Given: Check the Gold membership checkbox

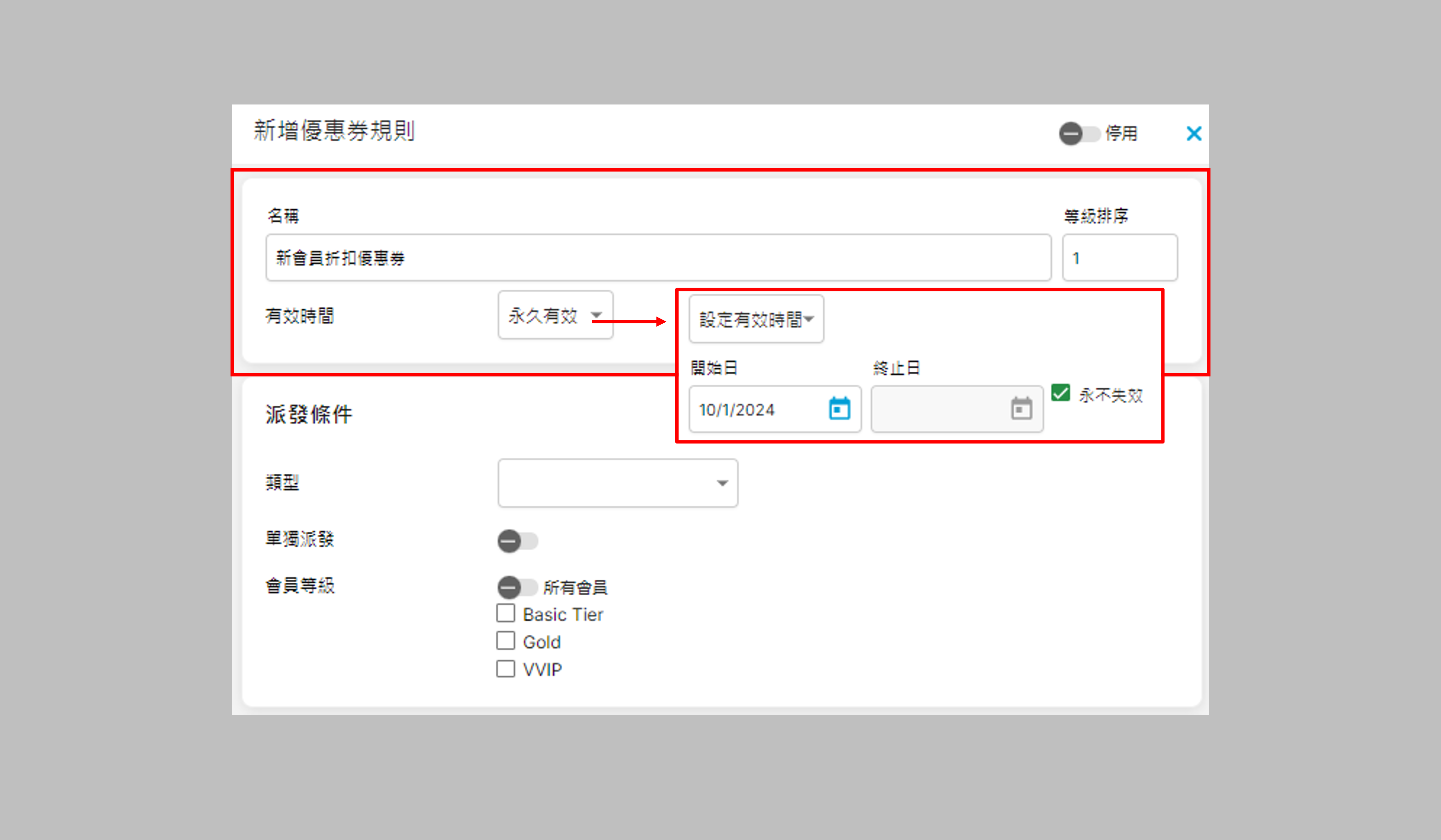Looking at the screenshot, I should pos(506,641).
